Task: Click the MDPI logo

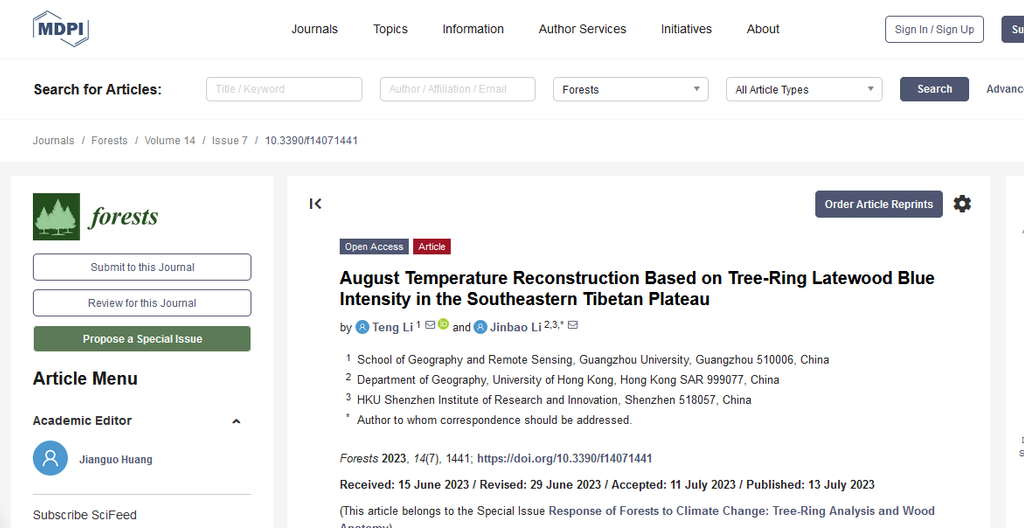Action: [61, 29]
